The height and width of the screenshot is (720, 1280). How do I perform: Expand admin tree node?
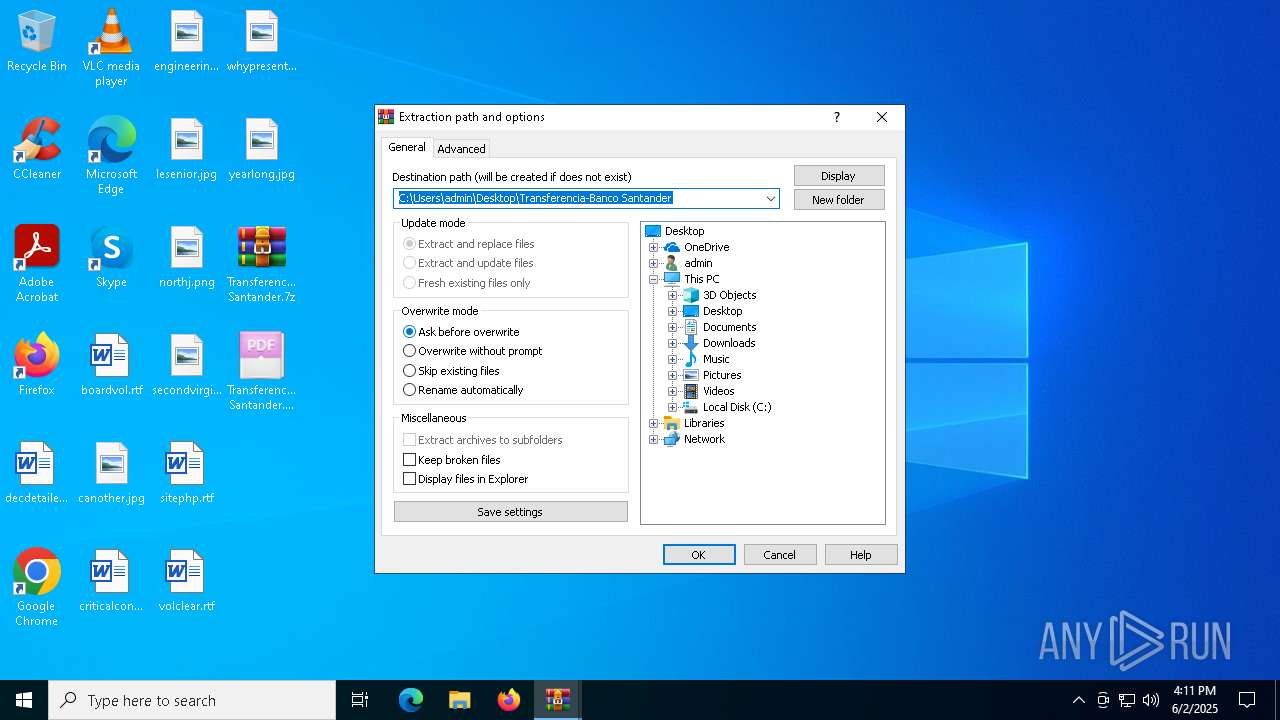coord(654,263)
